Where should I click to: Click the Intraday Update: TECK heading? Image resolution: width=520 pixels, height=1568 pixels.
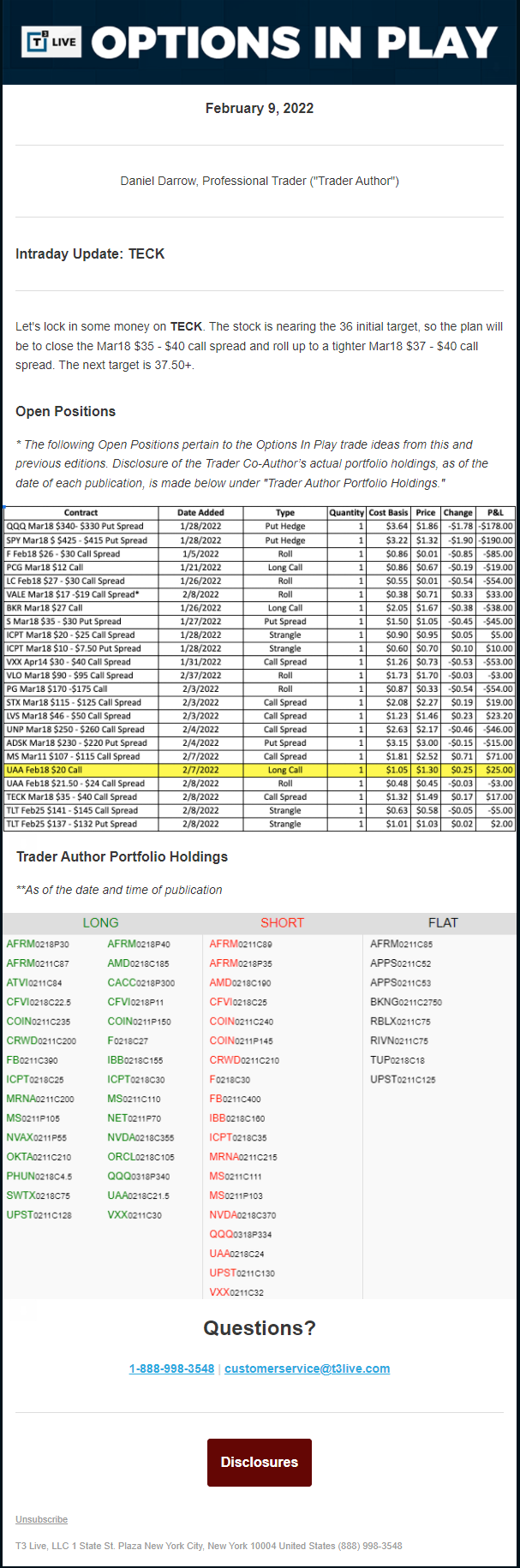[x=90, y=253]
